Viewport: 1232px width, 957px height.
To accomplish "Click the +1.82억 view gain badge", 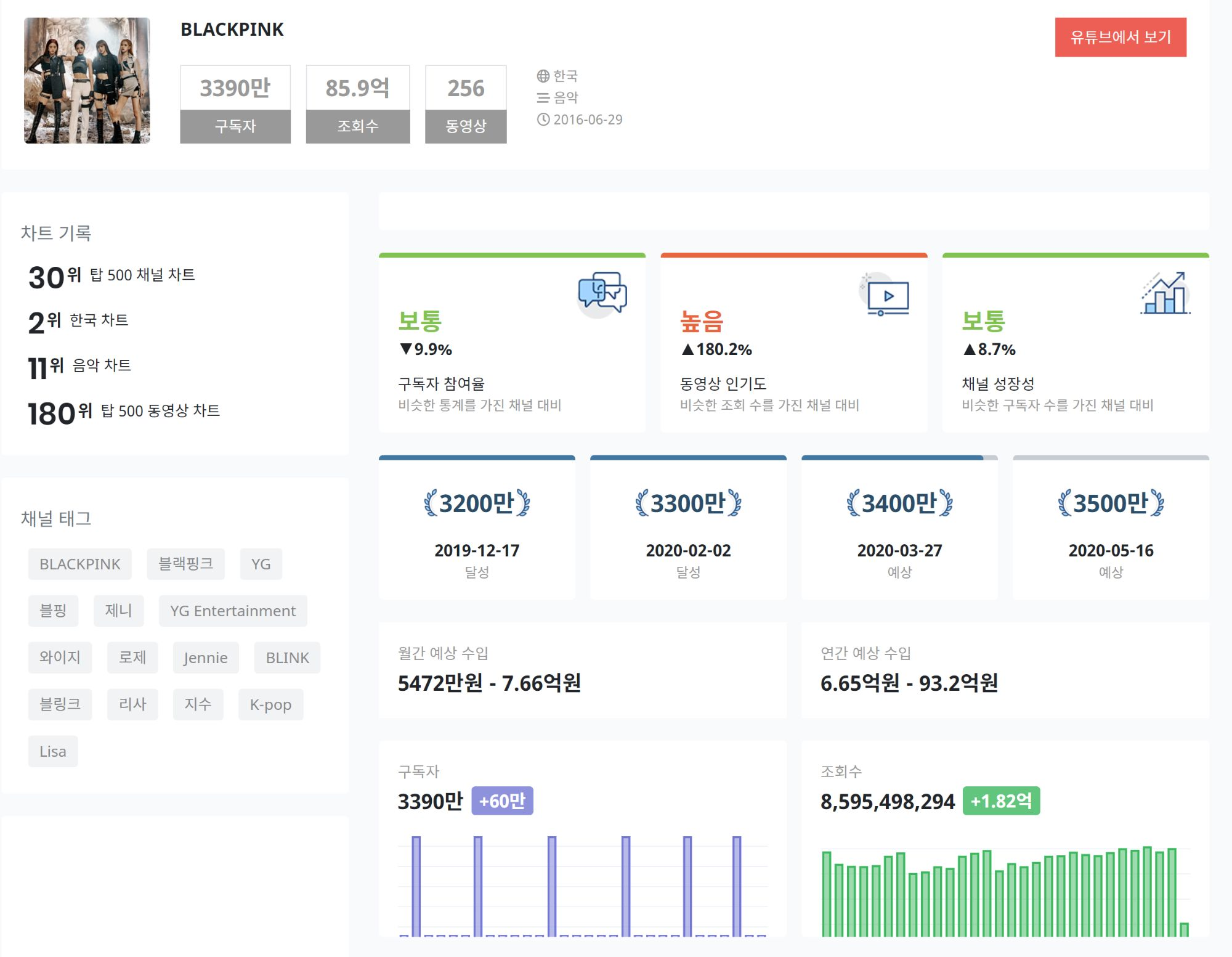I will (x=1001, y=801).
